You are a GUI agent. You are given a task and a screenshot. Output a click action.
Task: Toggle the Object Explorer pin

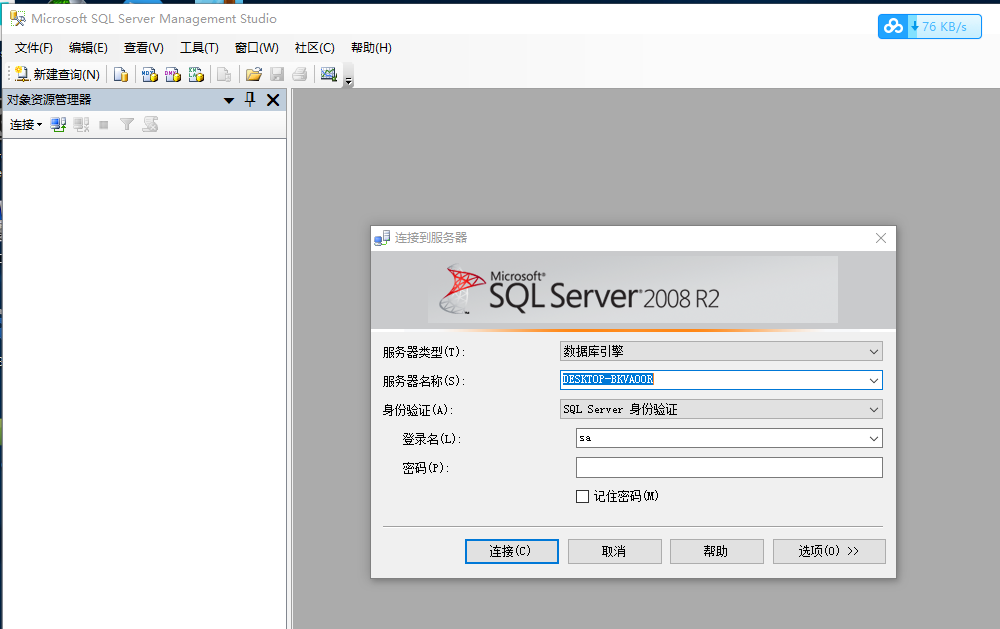249,100
